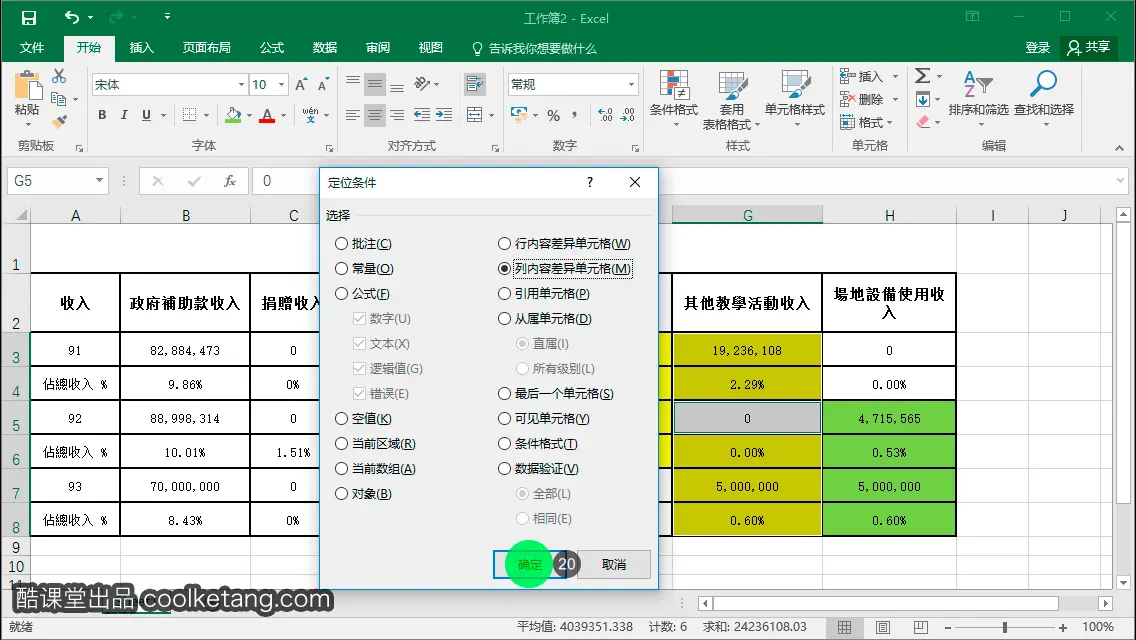Image resolution: width=1136 pixels, height=640 pixels.
Task: Click the zoom slider handle
Action: pos(1005,627)
